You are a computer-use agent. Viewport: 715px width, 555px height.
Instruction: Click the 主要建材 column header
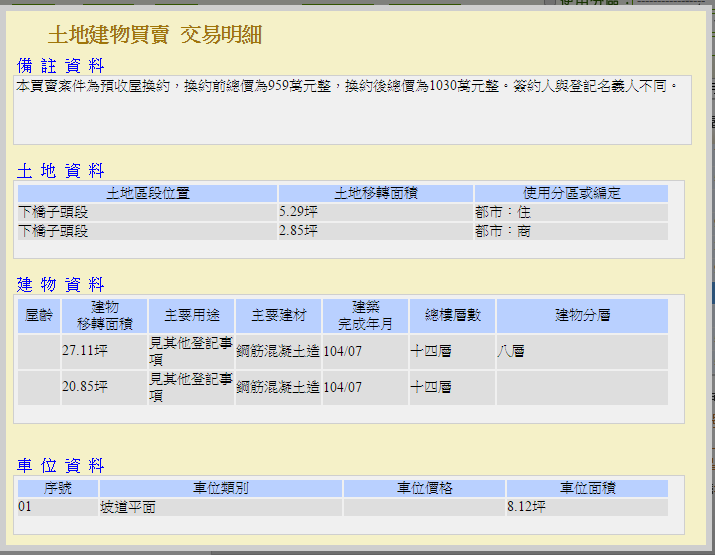tap(279, 316)
